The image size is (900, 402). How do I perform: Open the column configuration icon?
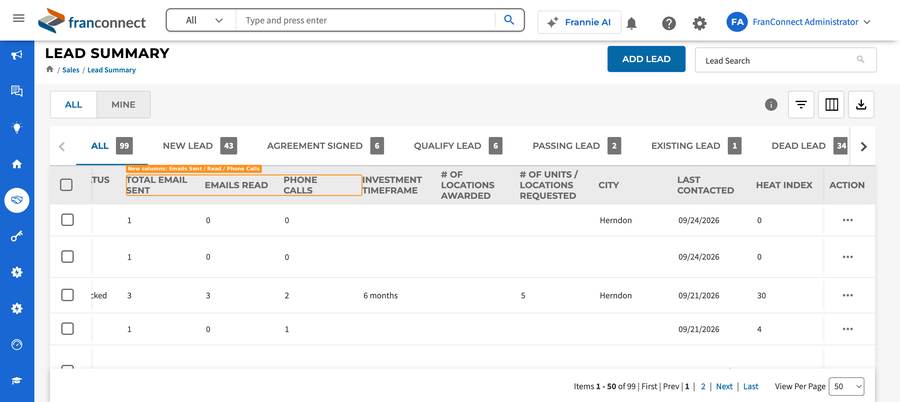point(831,105)
